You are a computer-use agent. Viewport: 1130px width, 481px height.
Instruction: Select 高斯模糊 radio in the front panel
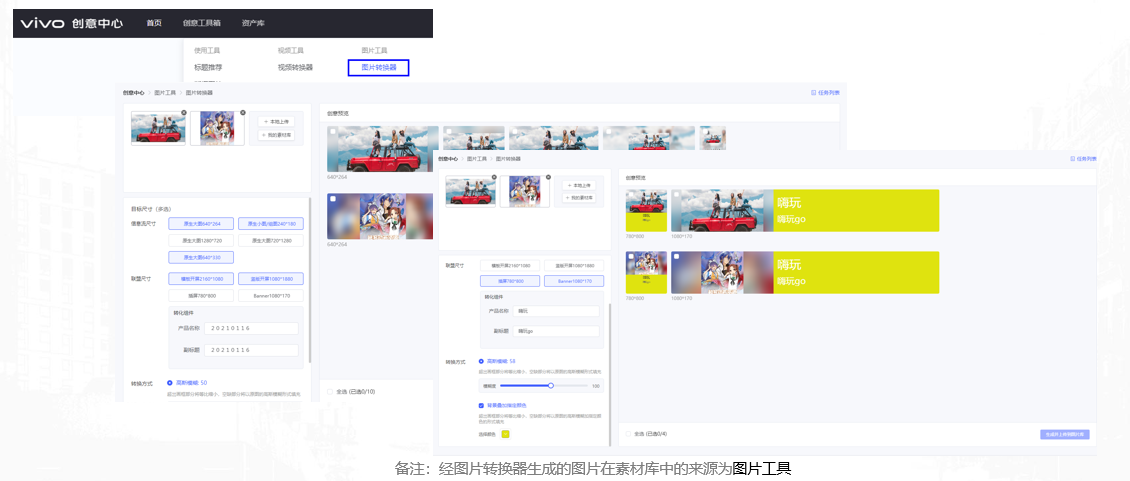pos(481,361)
